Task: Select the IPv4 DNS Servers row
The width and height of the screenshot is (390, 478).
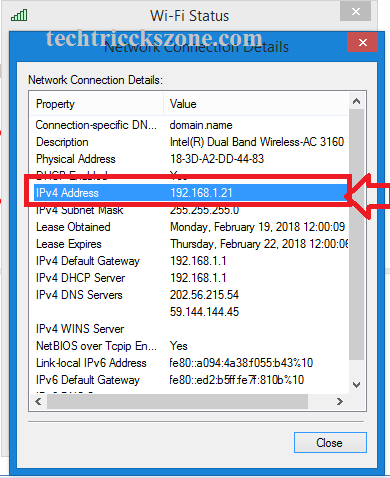Action: (190, 295)
